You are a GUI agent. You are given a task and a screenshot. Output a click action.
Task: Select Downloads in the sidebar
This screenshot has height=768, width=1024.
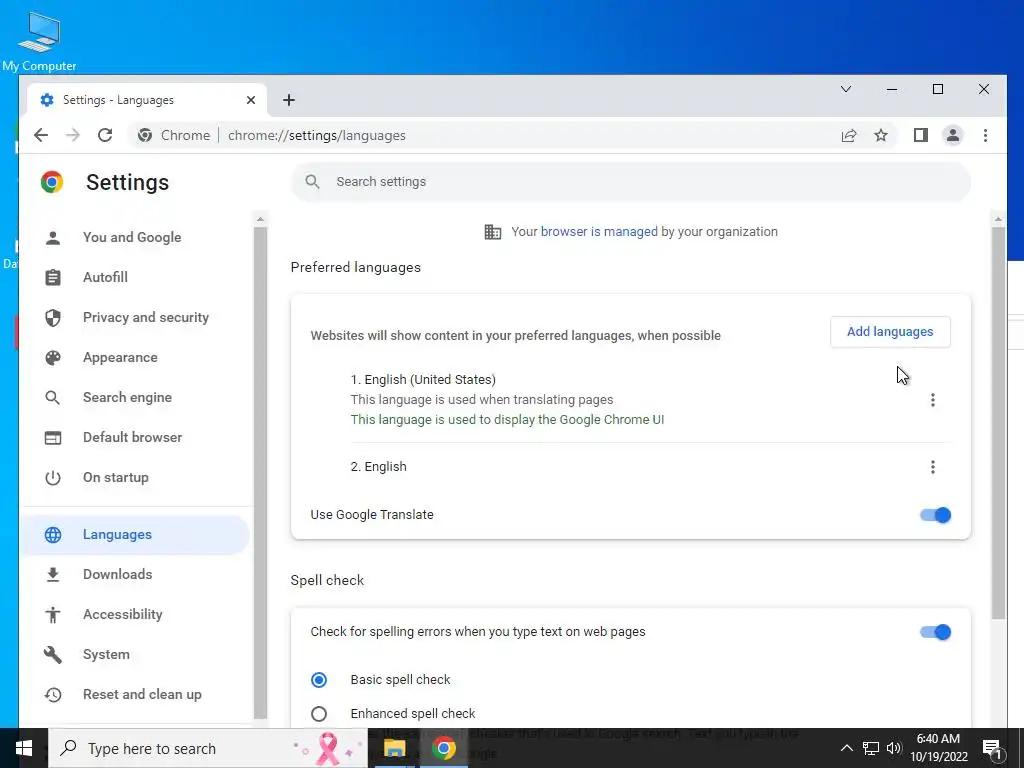coord(136,575)
